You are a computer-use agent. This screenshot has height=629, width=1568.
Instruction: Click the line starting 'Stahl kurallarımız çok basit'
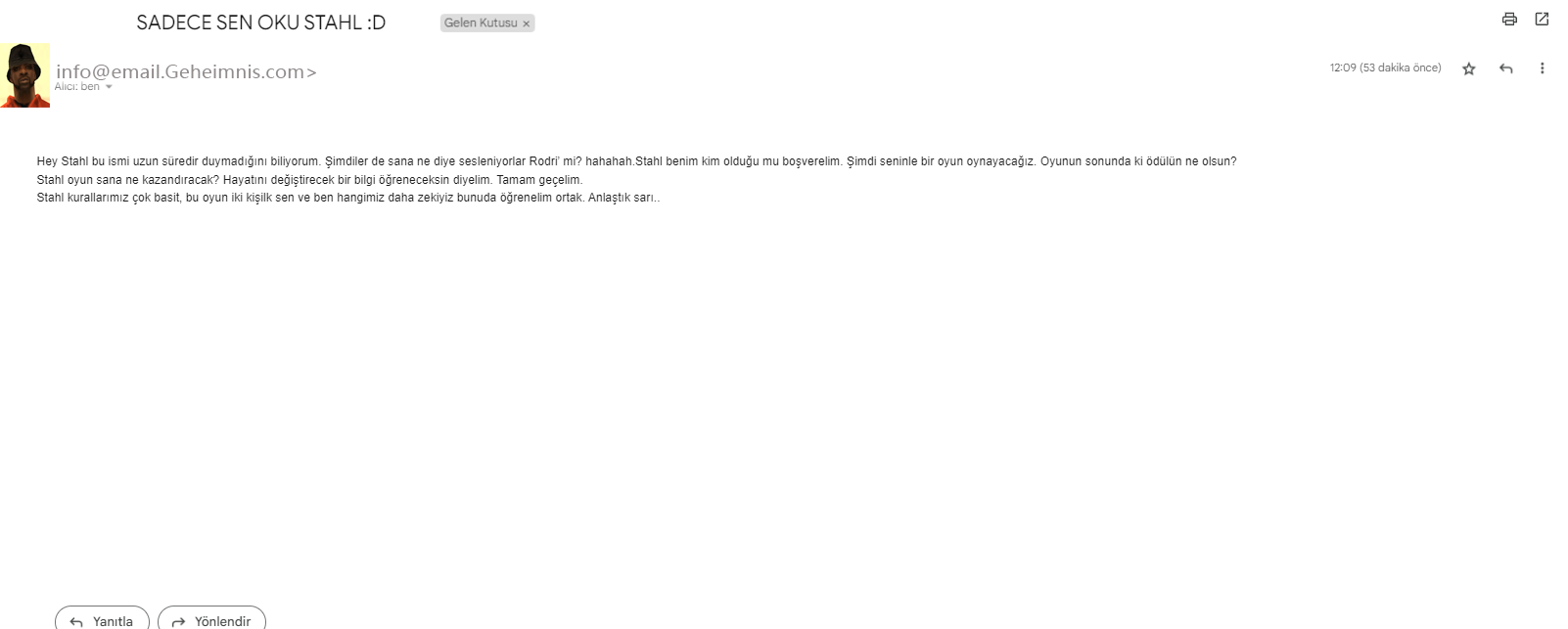coord(348,198)
